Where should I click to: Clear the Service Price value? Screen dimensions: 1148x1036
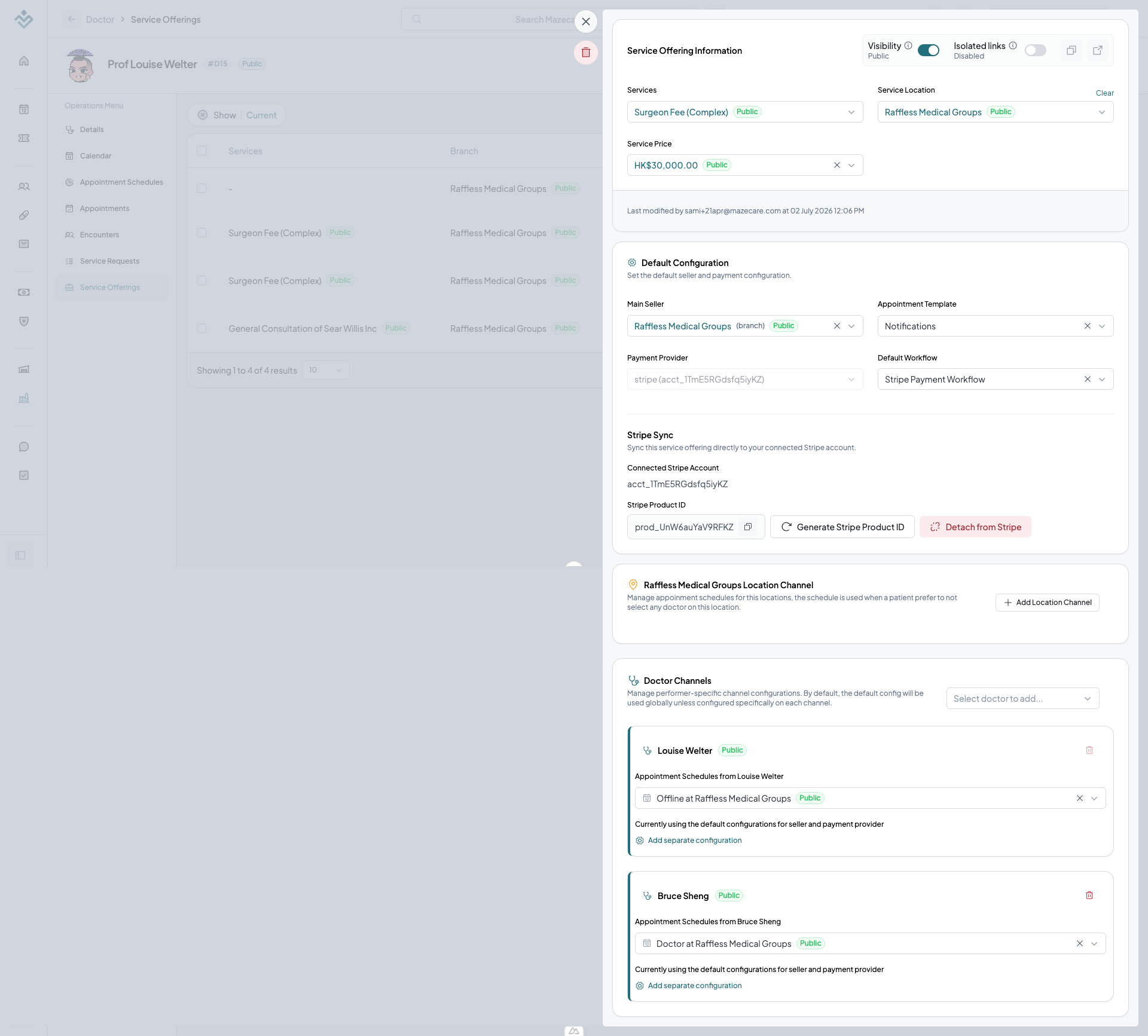837,165
